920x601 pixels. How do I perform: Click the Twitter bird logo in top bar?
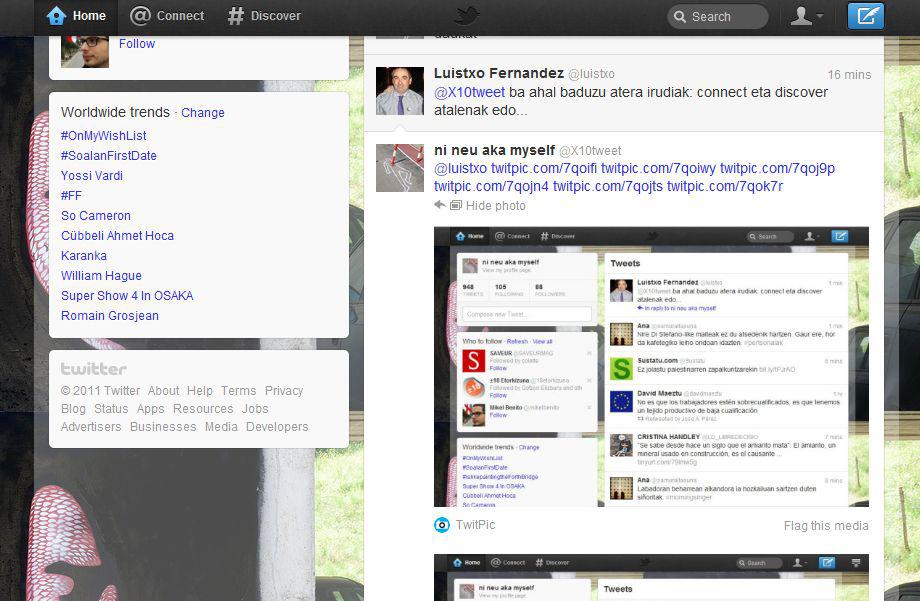coord(466,15)
